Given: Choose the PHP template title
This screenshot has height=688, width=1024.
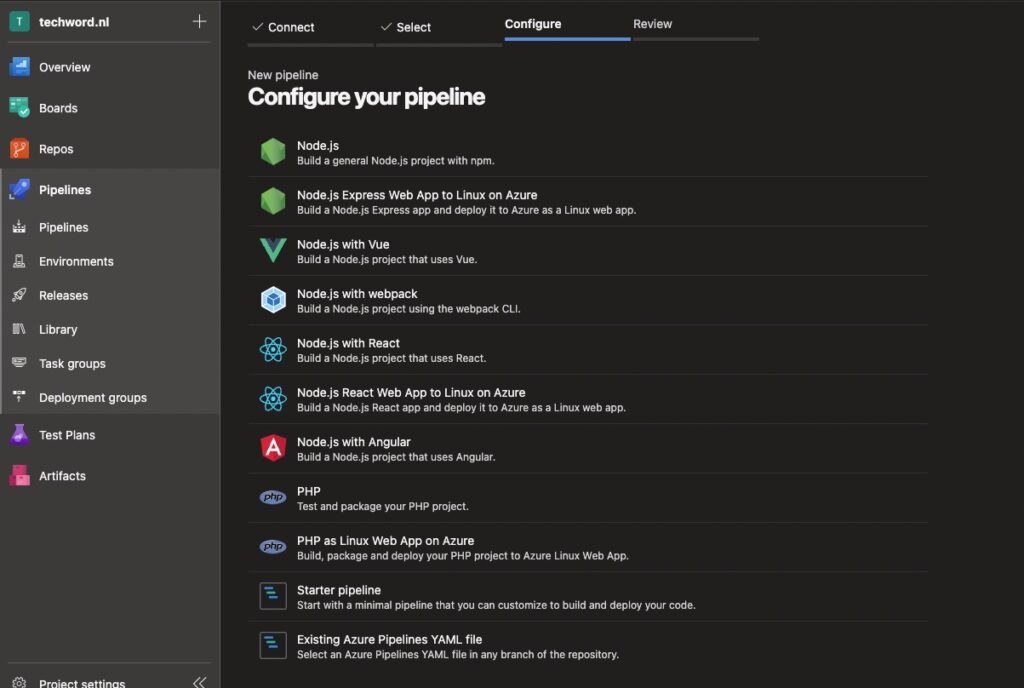Looking at the screenshot, I should point(309,492).
